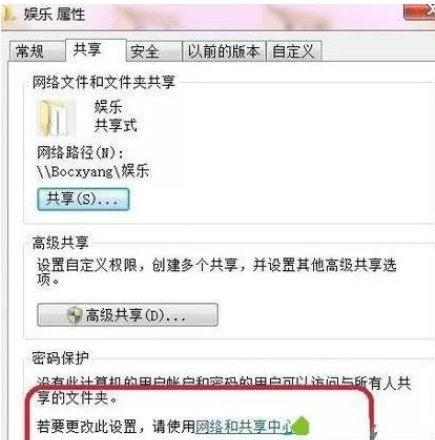The height and width of the screenshot is (440, 435).
Task: Click the folder icon in the title bar
Action: 7,14
